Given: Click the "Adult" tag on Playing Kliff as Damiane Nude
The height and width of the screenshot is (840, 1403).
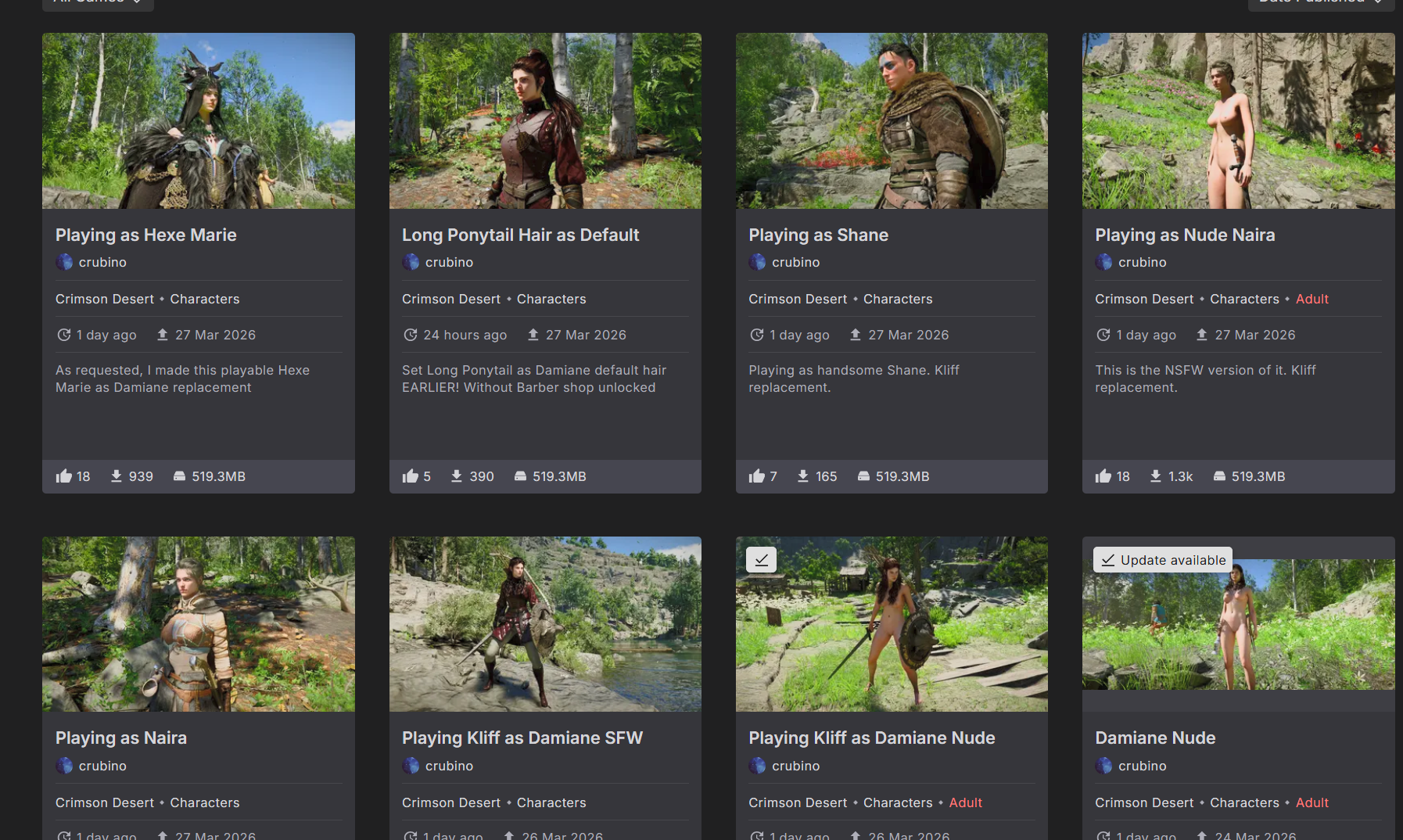Looking at the screenshot, I should 966,802.
